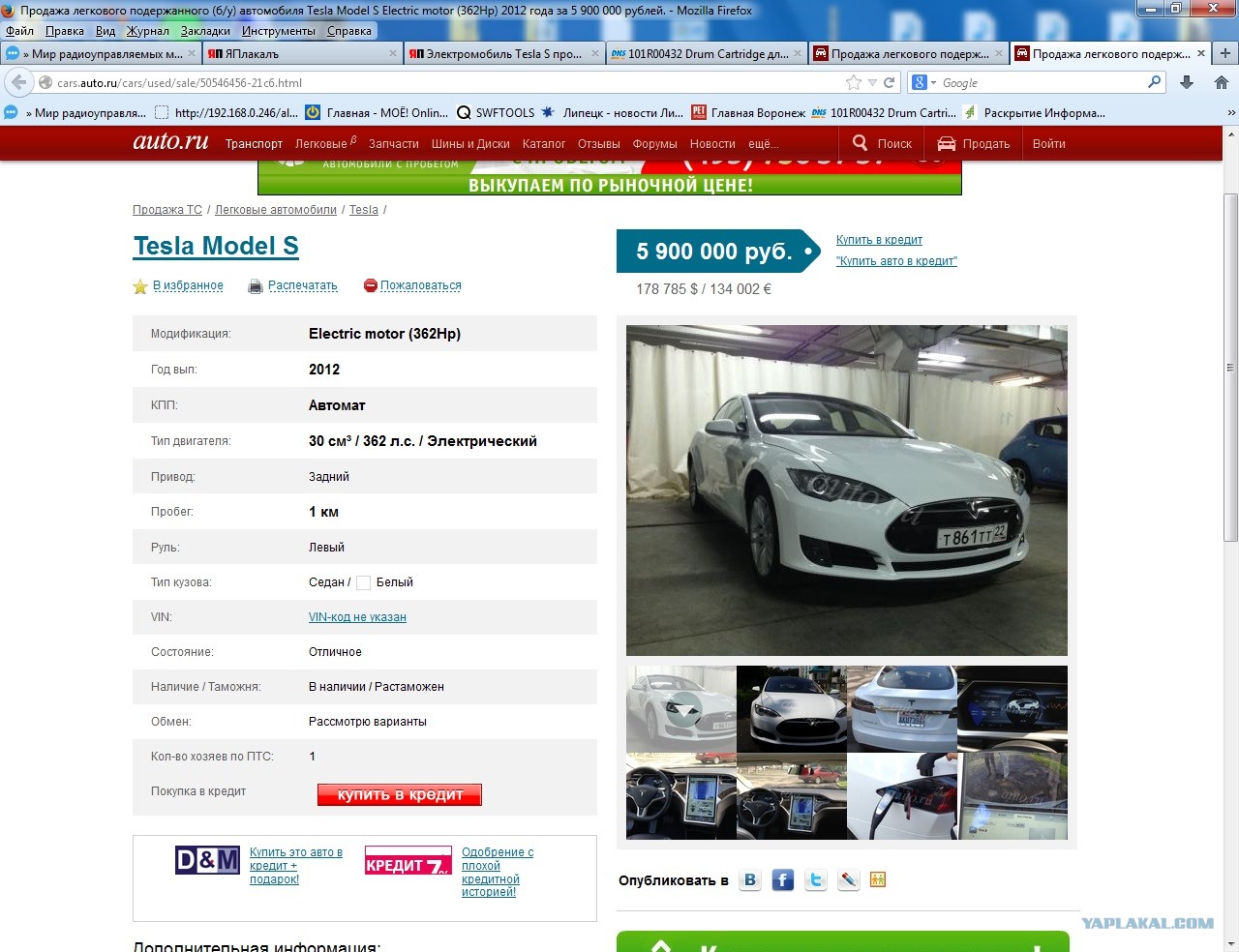1239x952 pixels.
Task: Click the D&M logo
Action: [x=207, y=860]
